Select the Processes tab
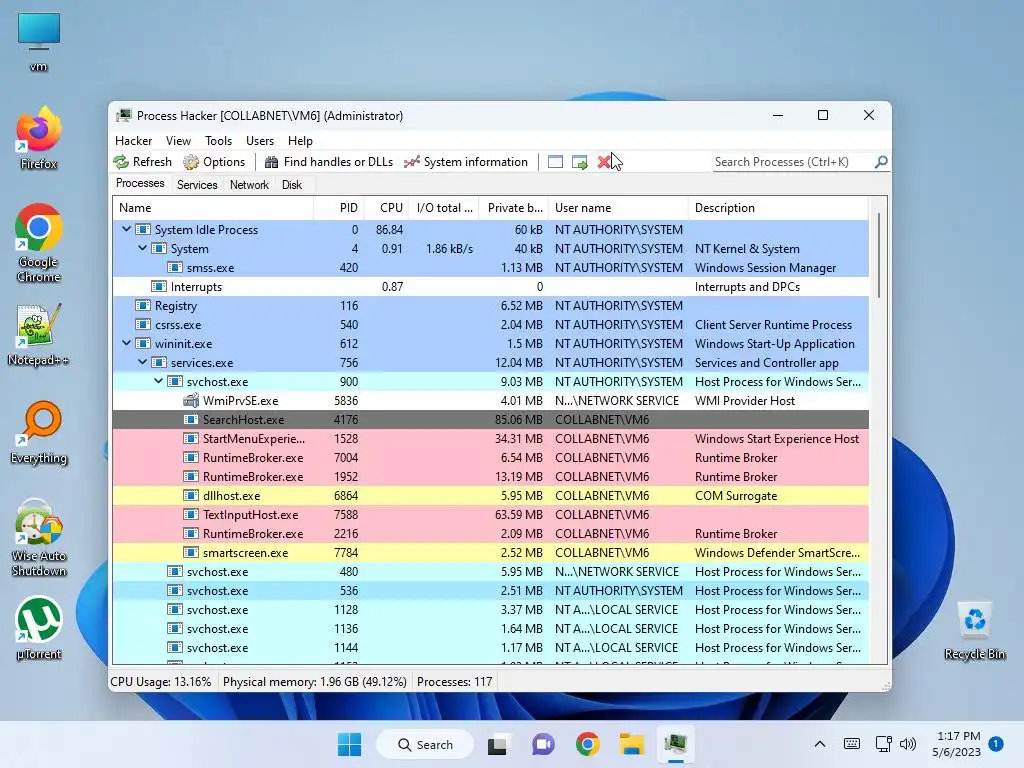 [140, 184]
